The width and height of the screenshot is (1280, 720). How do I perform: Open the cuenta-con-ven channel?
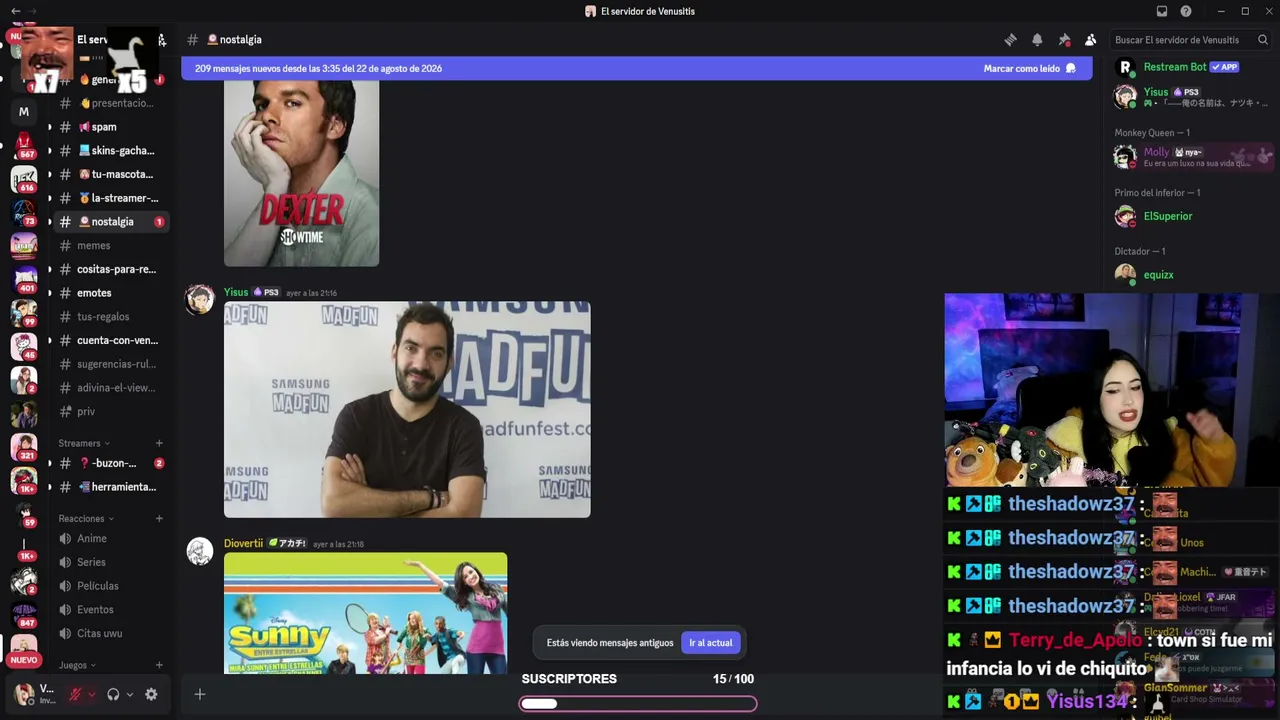pos(110,341)
